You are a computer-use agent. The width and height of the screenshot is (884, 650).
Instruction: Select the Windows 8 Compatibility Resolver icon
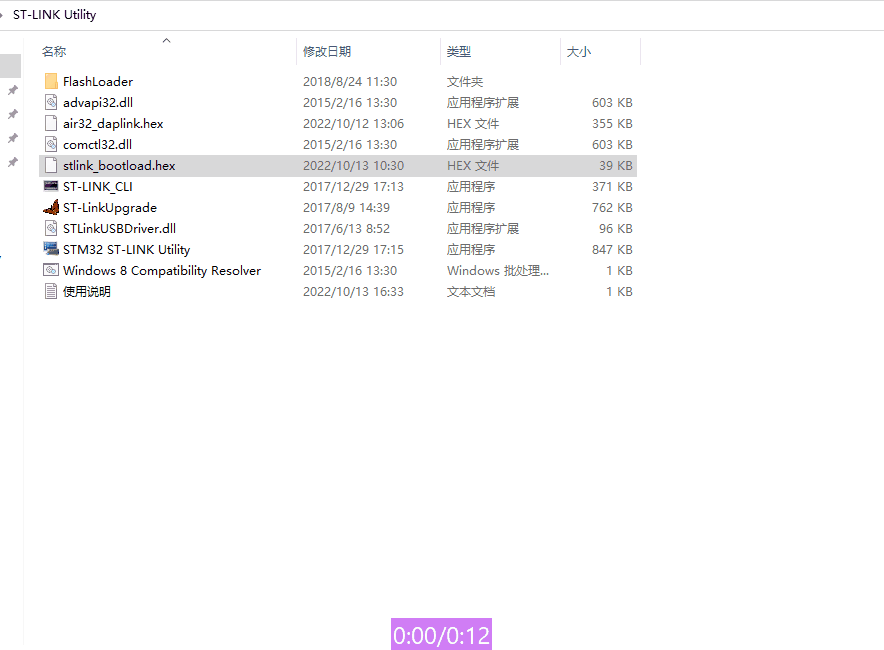51,270
